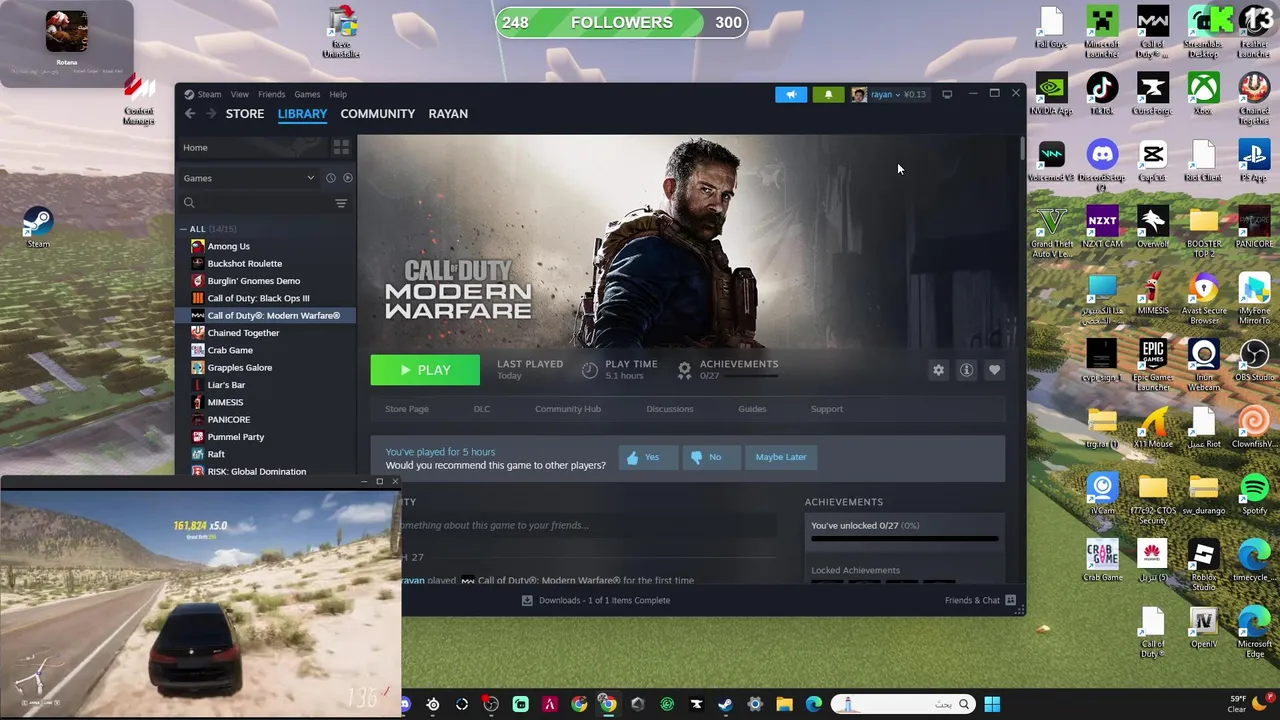Open the Epic Games Launcher desktop icon
This screenshot has width=1280, height=720.
pos(1153,365)
